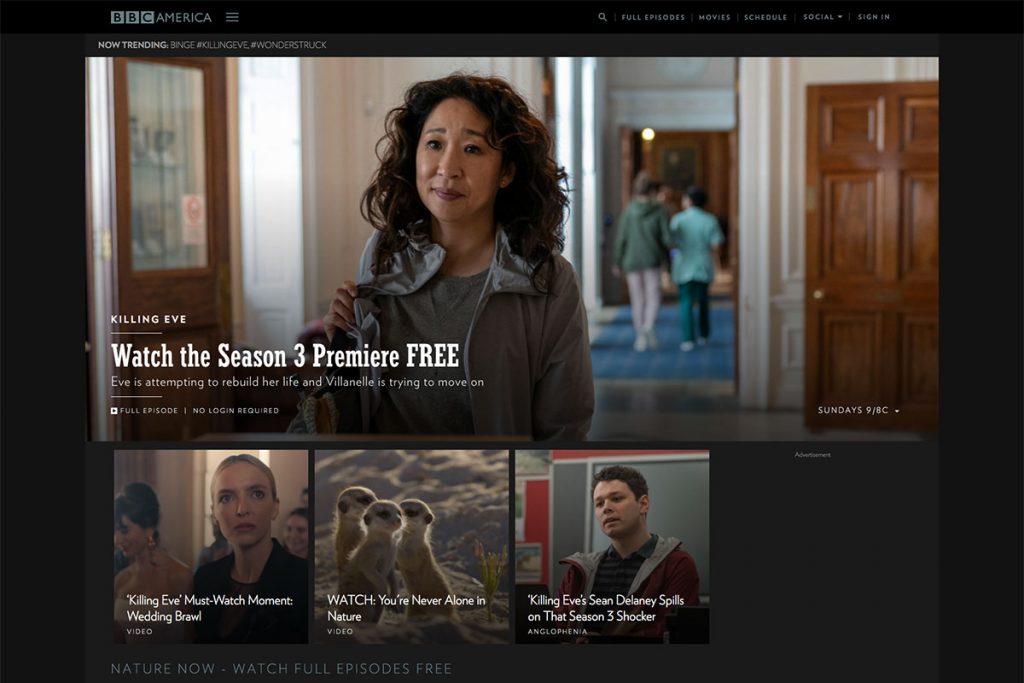This screenshot has width=1024, height=683.
Task: Open Sean Delaney Season 3 Shocker article
Action: click(612, 547)
